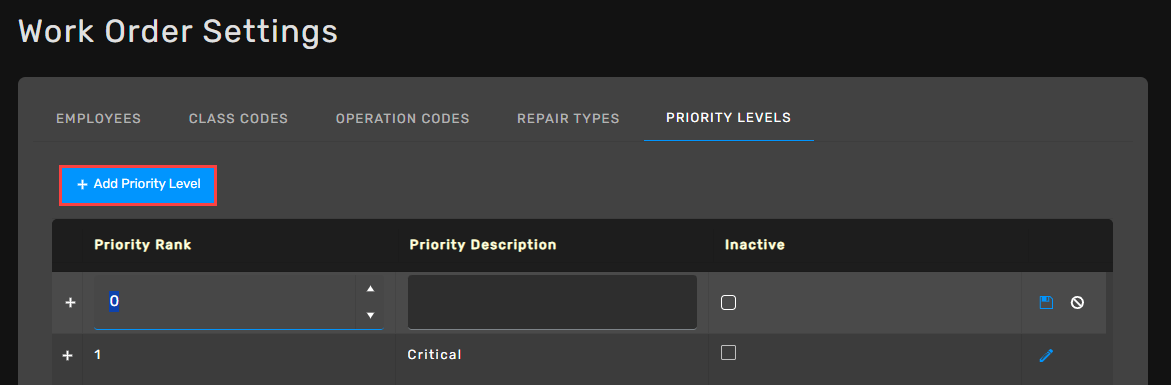
Task: Click the Priority Levels tab
Action: [x=729, y=118]
